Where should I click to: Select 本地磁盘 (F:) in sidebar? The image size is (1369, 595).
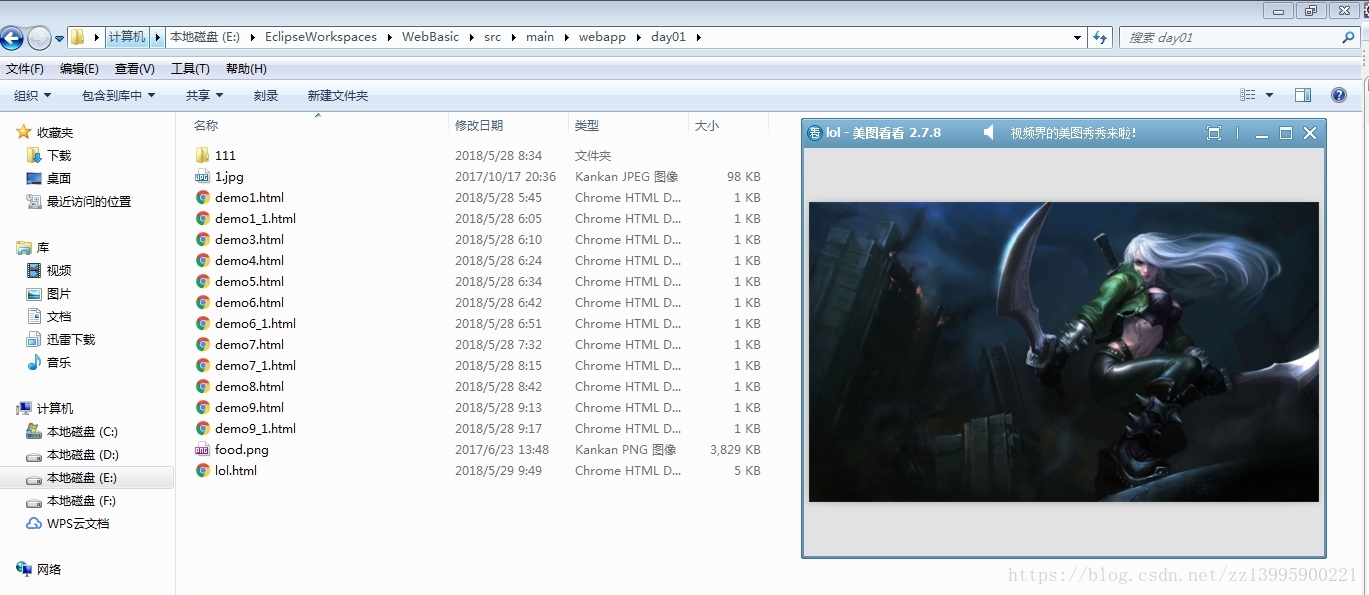(x=82, y=500)
